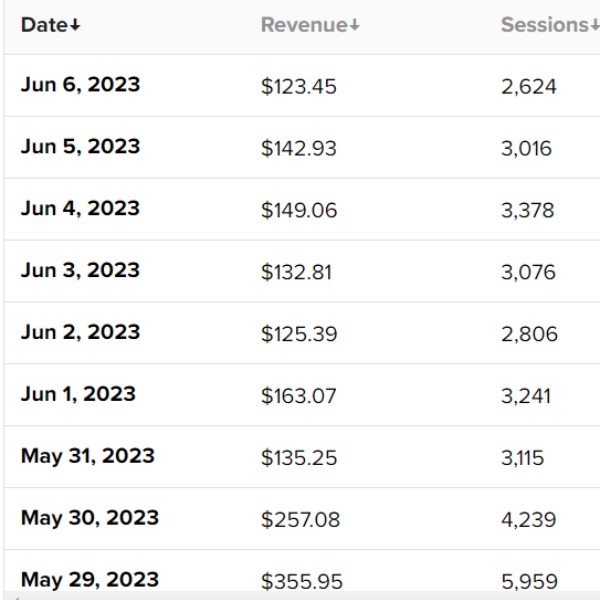
Task: Click the Date column sort arrow
Action: [x=75, y=26]
